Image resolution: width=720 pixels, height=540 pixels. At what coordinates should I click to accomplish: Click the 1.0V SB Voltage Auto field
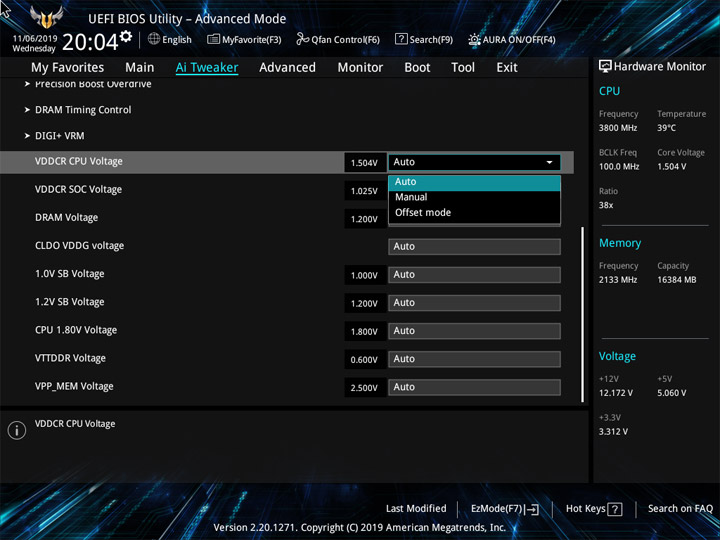(474, 275)
